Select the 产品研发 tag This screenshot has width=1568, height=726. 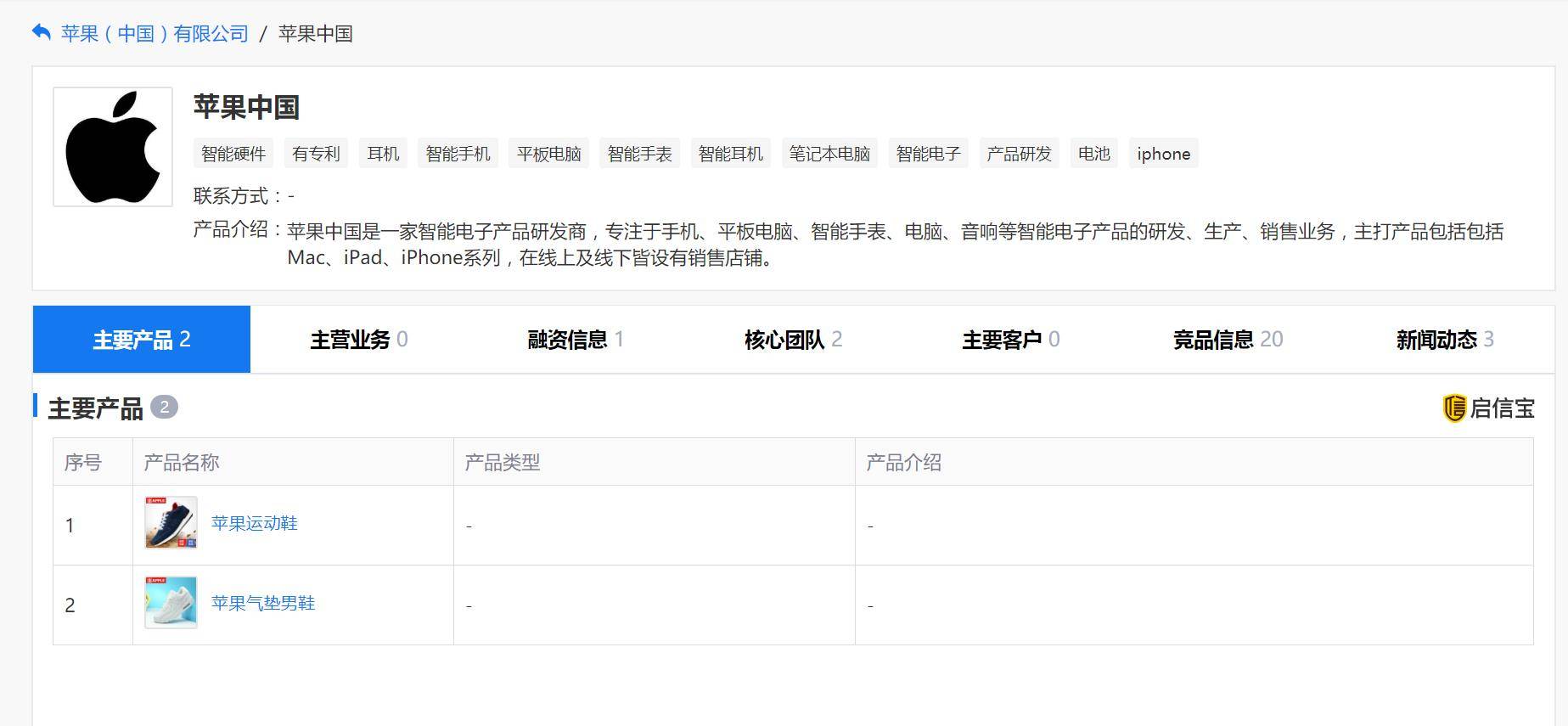pyautogui.click(x=1019, y=154)
